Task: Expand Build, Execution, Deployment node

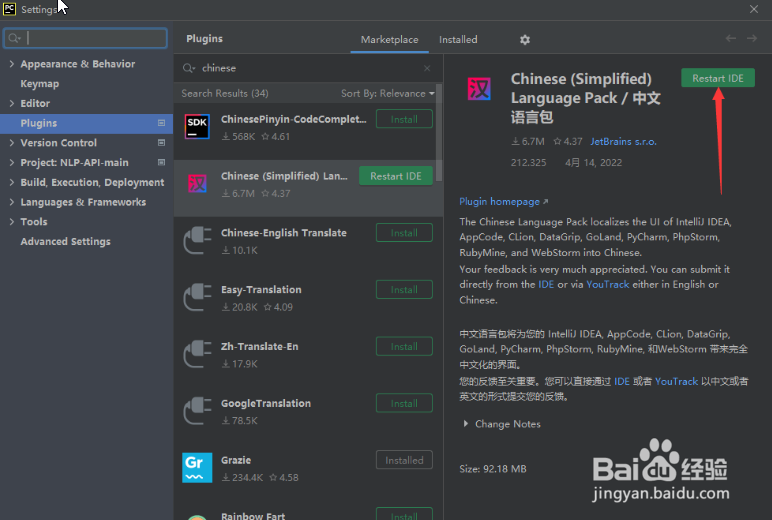Action: click(11, 182)
